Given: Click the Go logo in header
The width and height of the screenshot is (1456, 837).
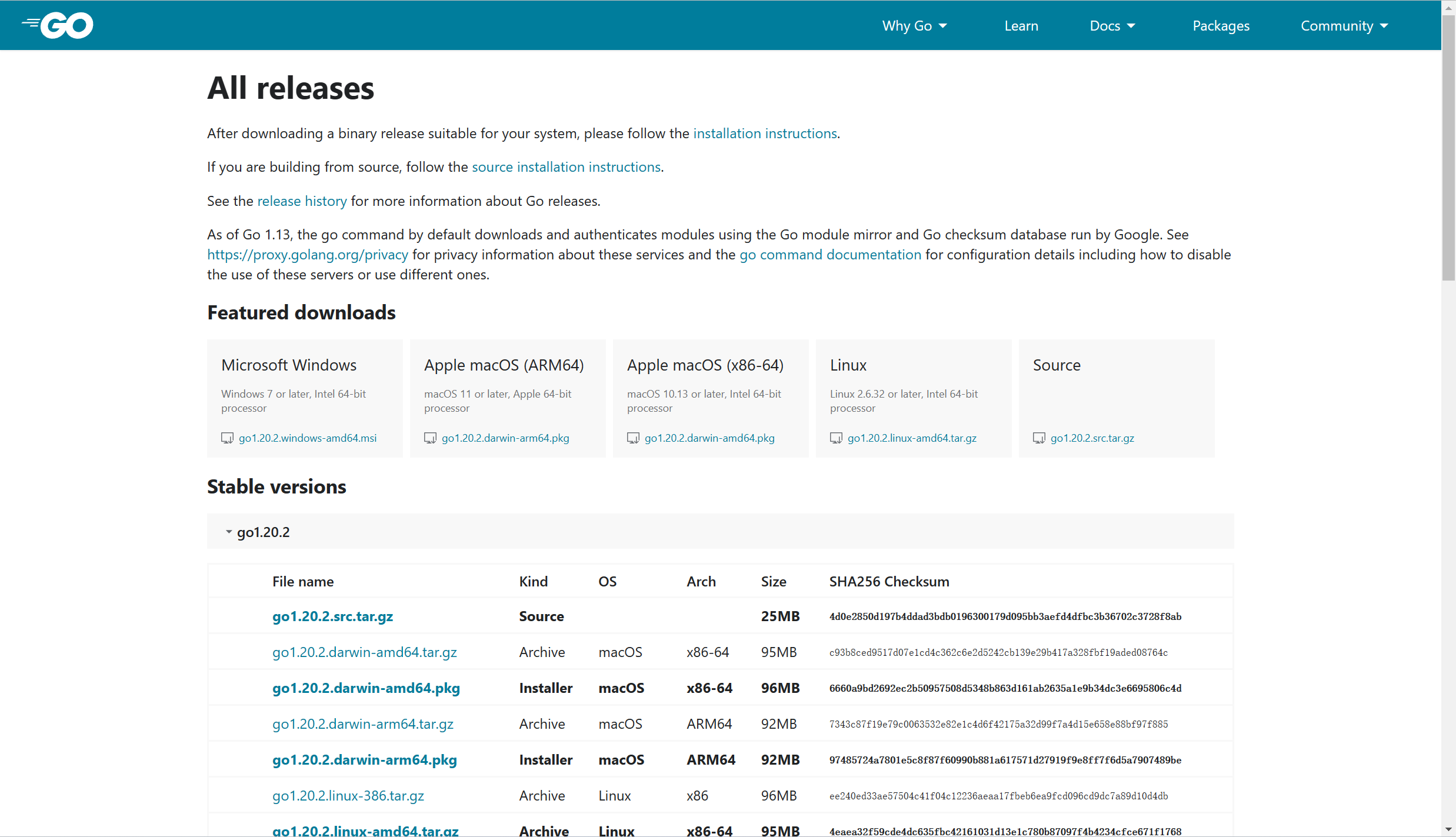Looking at the screenshot, I should (x=58, y=25).
